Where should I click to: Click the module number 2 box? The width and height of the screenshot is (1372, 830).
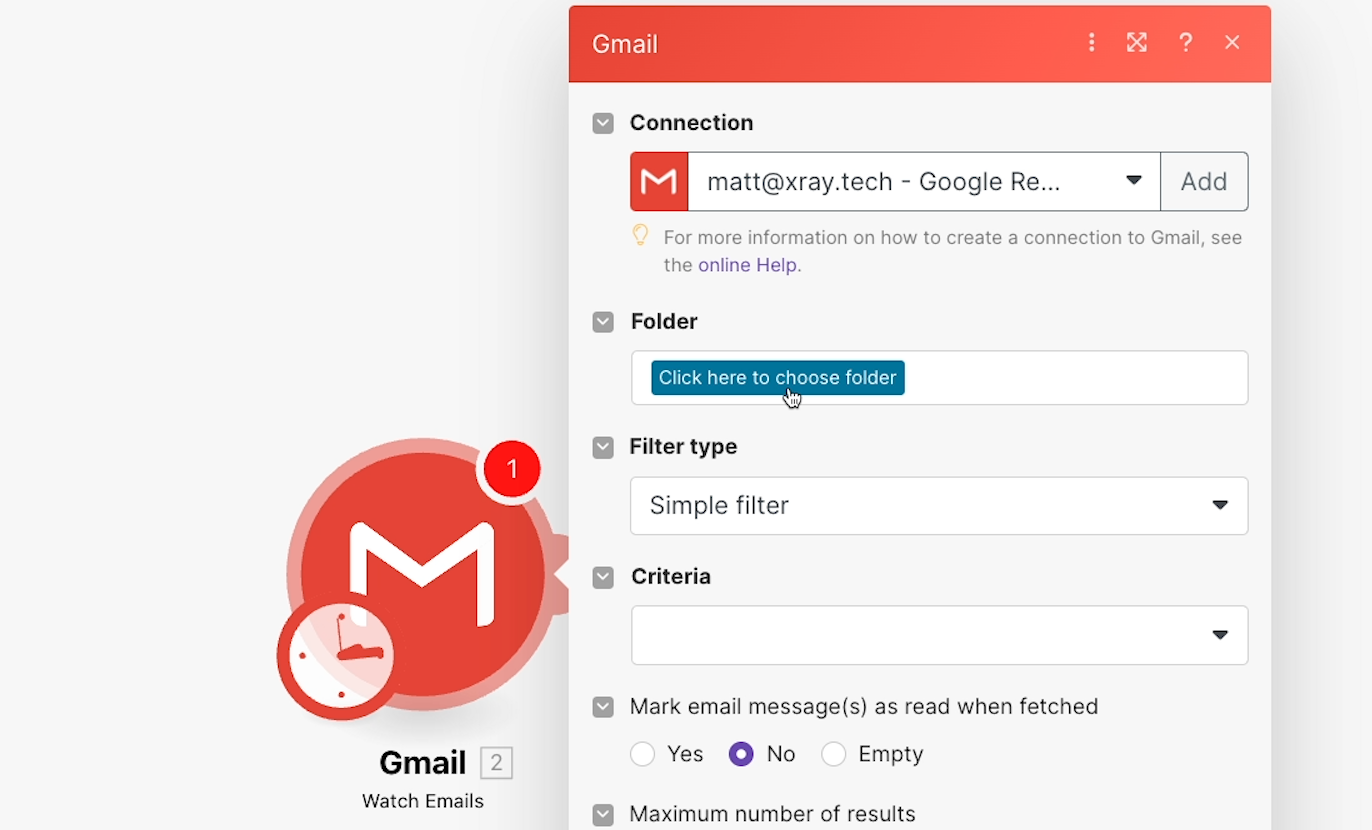tap(496, 764)
